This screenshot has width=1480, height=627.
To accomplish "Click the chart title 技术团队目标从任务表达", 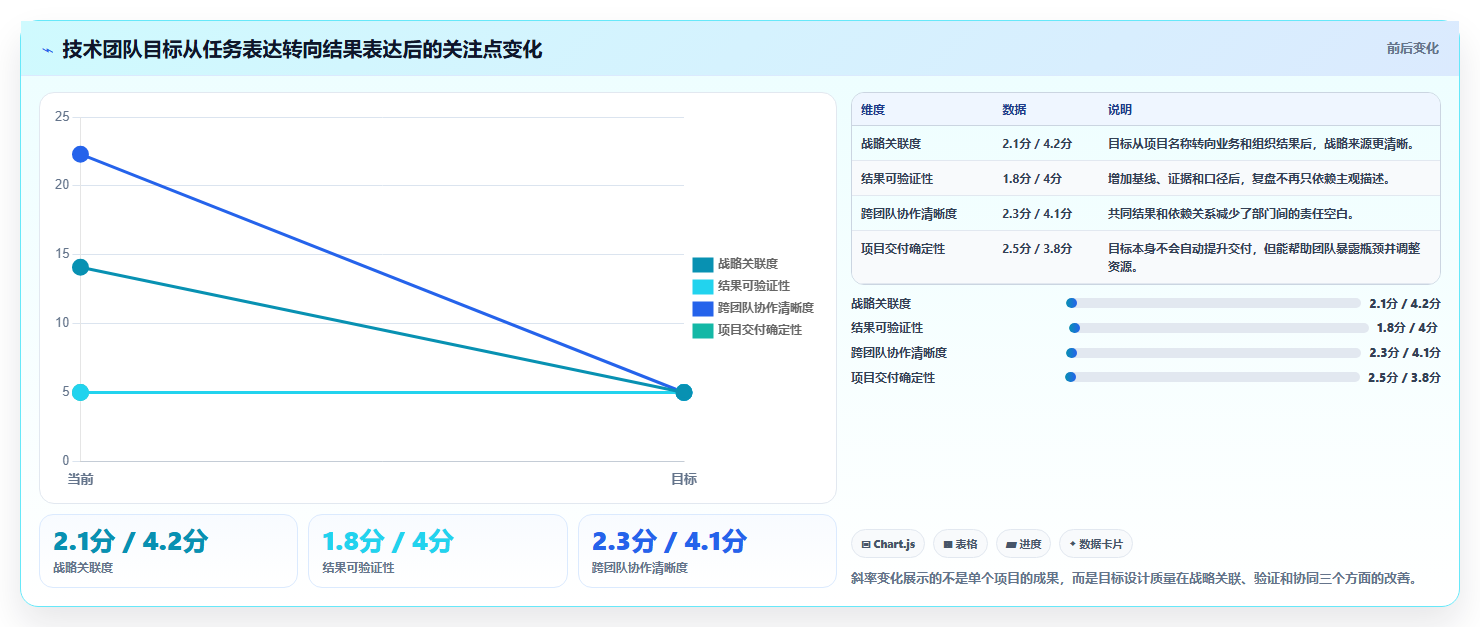I will [302, 49].
